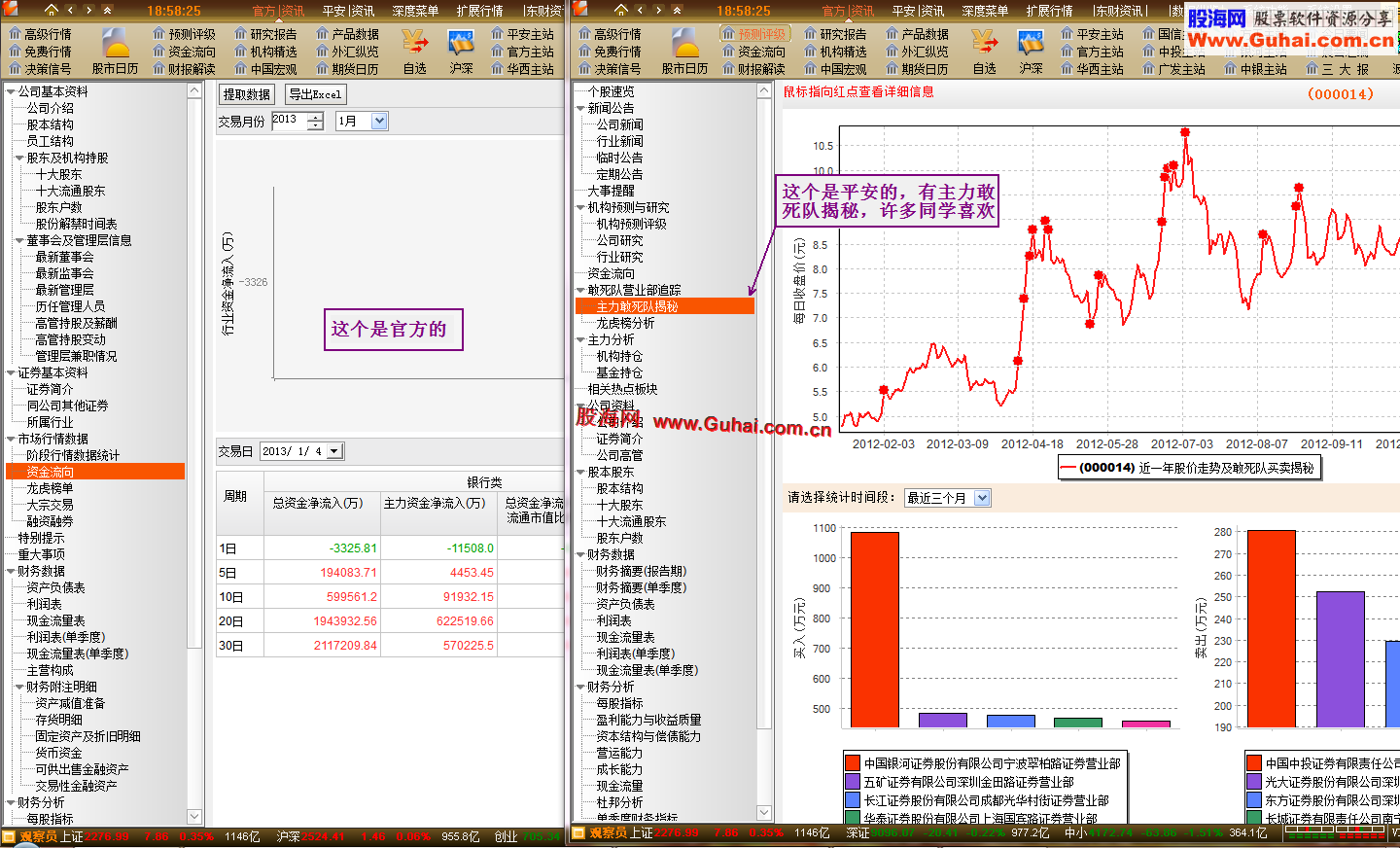This screenshot has height=848, width=1400.
Task: Click the forward arrow in the left window
Action: (88, 10)
